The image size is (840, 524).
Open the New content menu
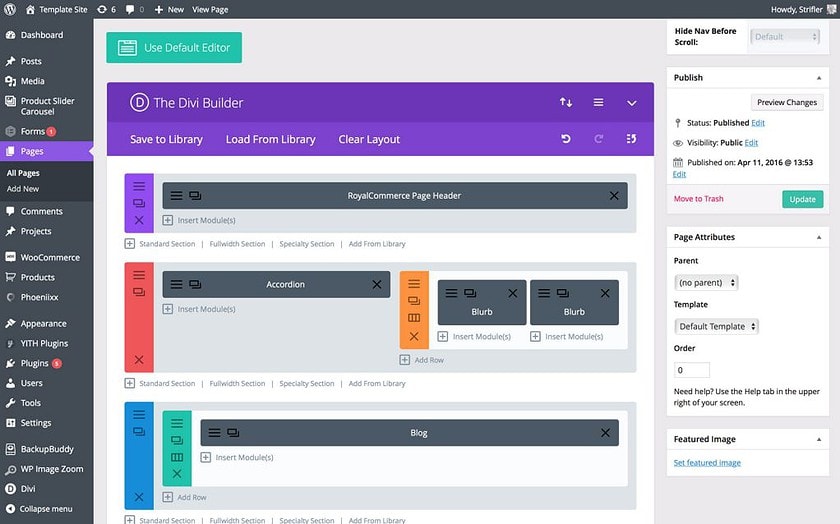pos(169,9)
